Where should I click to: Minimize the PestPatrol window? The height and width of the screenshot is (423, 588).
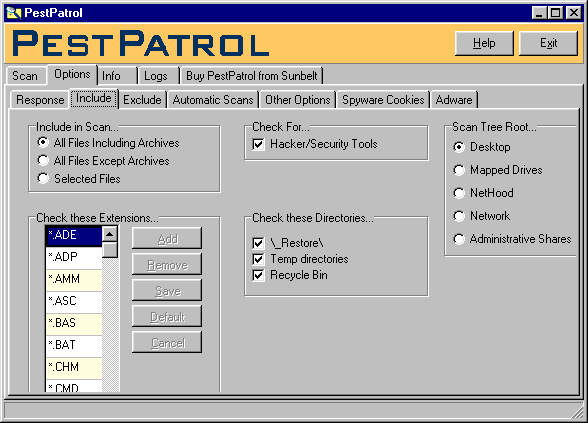click(539, 13)
